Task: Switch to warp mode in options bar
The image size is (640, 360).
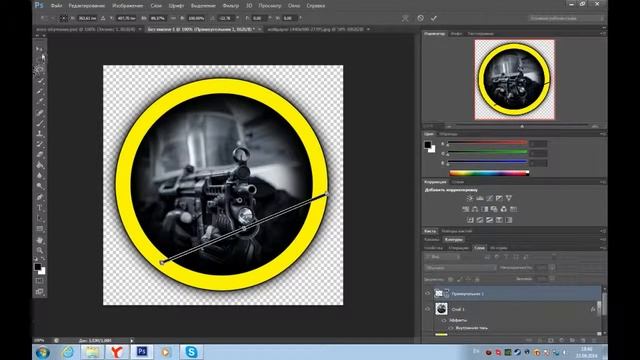Action: (x=405, y=18)
